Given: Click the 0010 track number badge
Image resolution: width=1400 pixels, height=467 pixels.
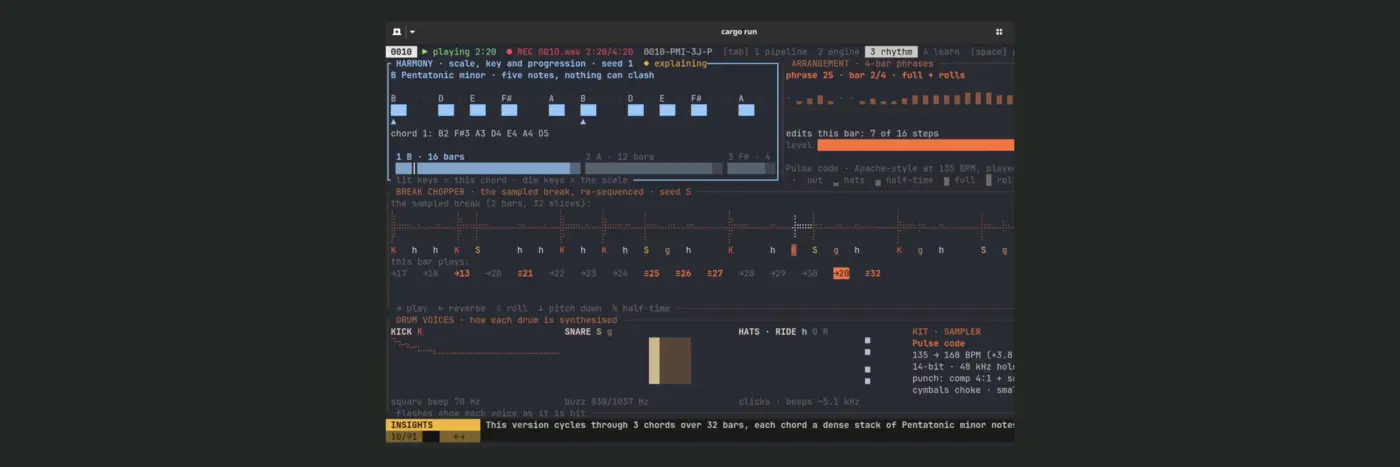Looking at the screenshot, I should coord(401,51).
